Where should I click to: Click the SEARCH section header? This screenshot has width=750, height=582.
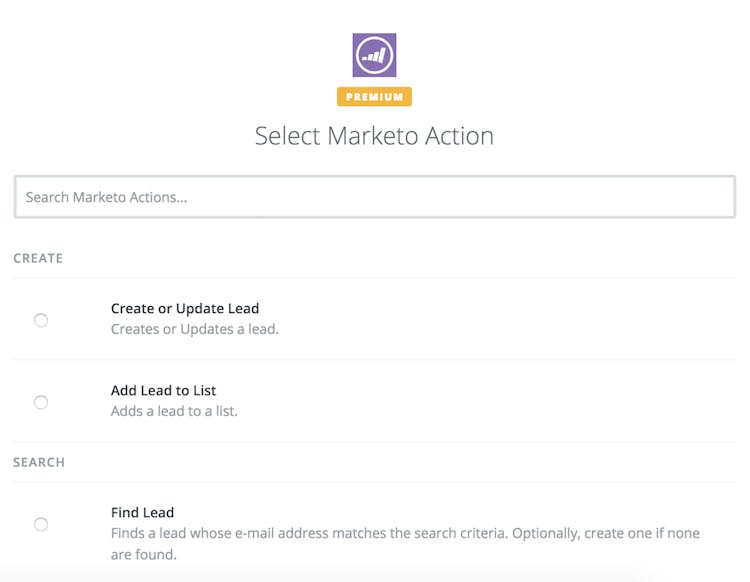click(x=39, y=462)
